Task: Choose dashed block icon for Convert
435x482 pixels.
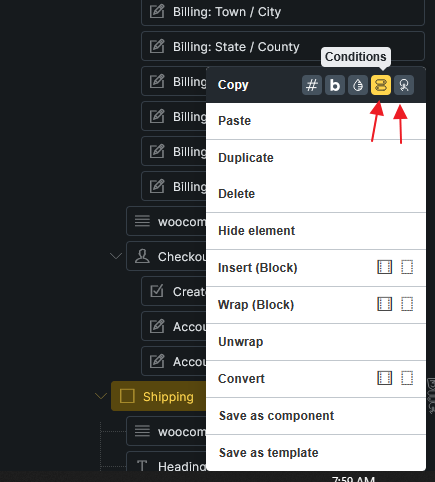Action: [407, 378]
